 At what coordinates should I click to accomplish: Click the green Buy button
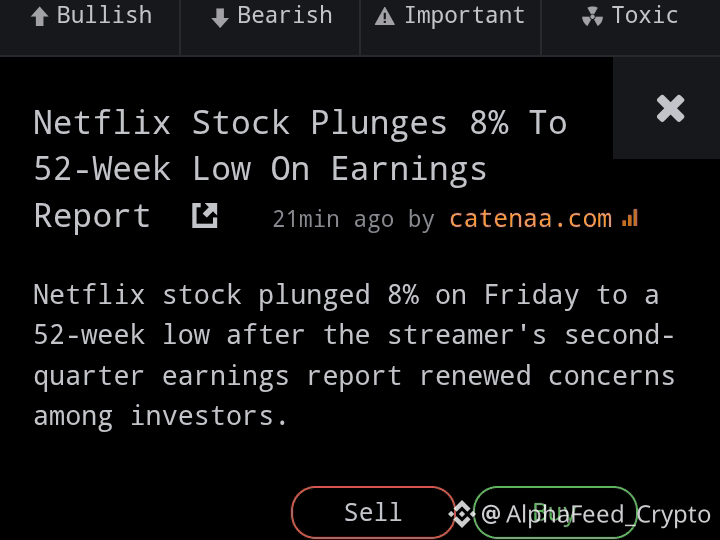(x=555, y=512)
